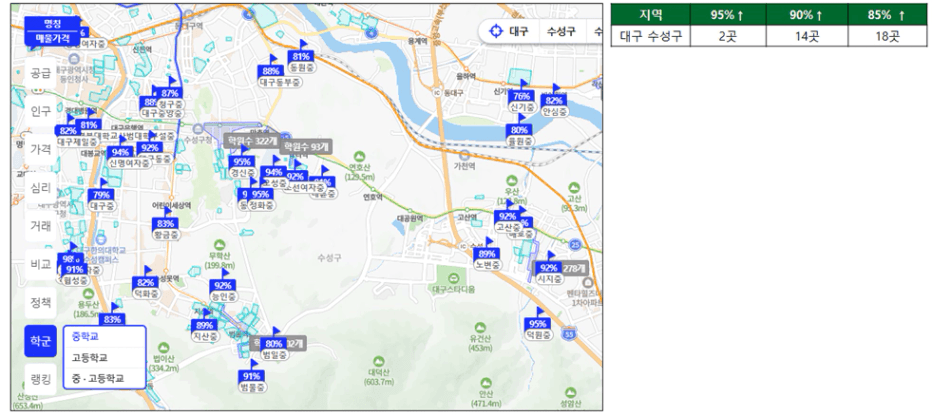Select the 신명여자중 94% marker
The width and height of the screenshot is (932, 417).
(x=121, y=152)
